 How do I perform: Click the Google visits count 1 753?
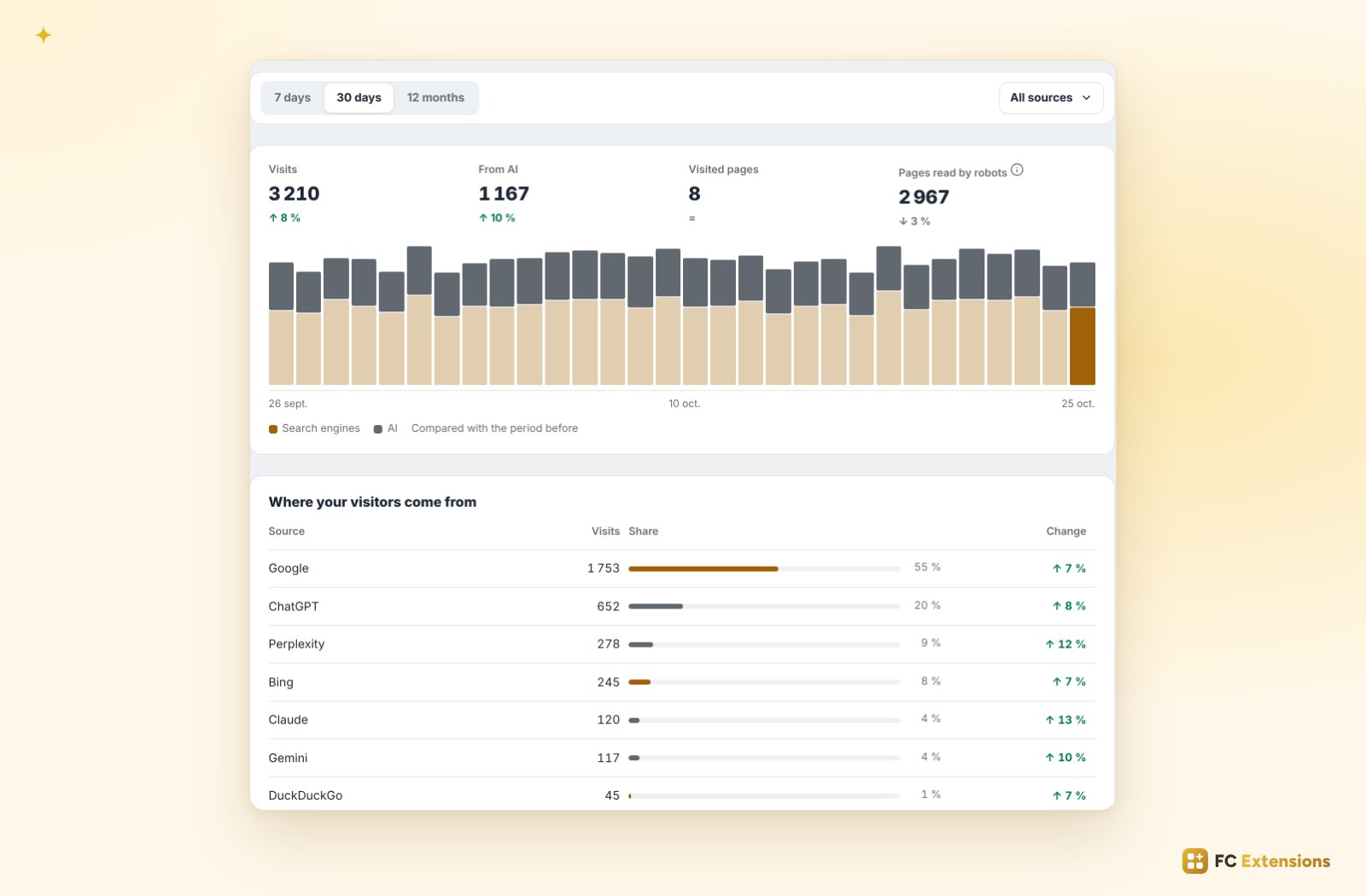click(604, 568)
